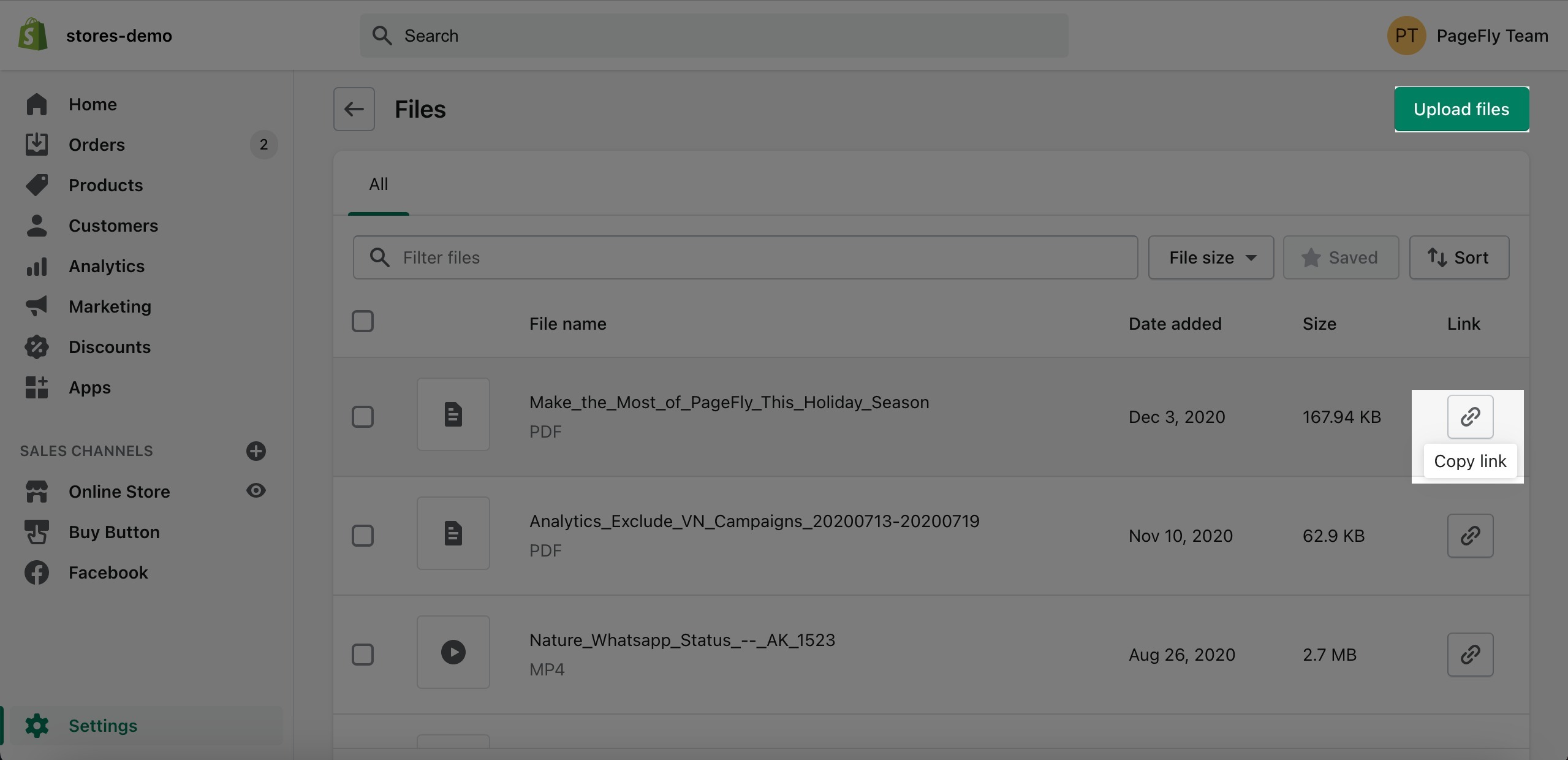
Task: Open PageFly Team account menu
Action: (1491, 36)
